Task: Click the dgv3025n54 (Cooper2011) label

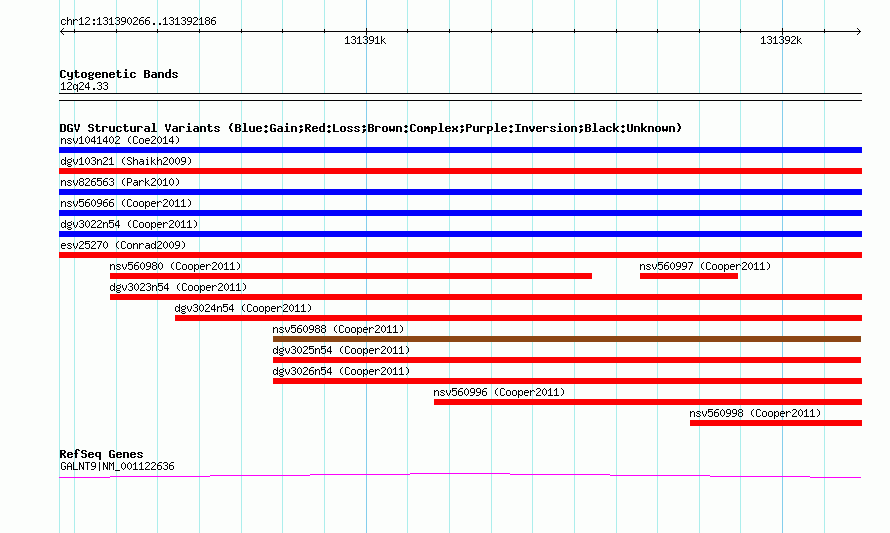Action: point(341,350)
